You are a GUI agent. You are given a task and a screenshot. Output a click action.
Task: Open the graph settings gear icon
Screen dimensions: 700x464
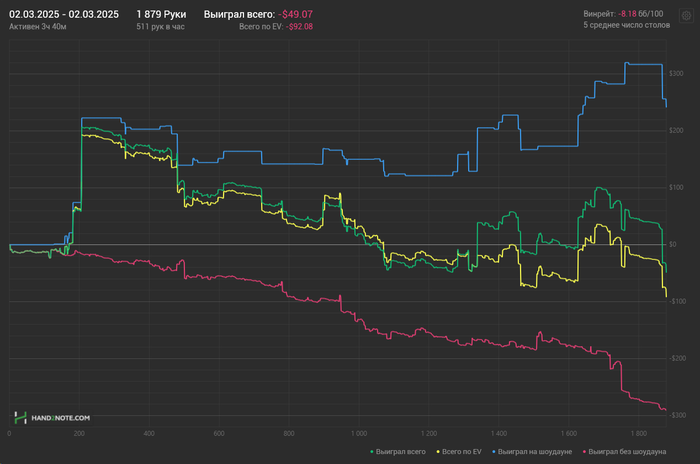[x=686, y=16]
